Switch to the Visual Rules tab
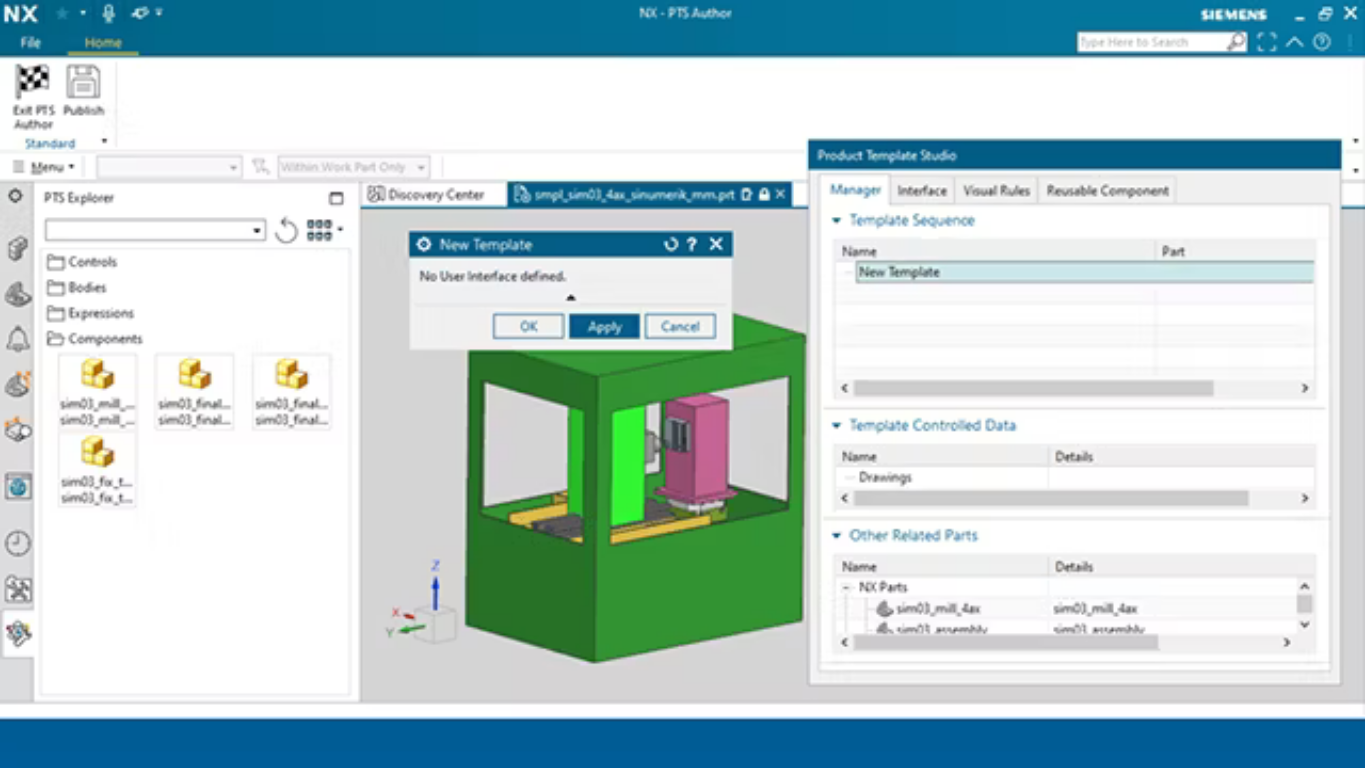1366x768 pixels. pos(995,190)
